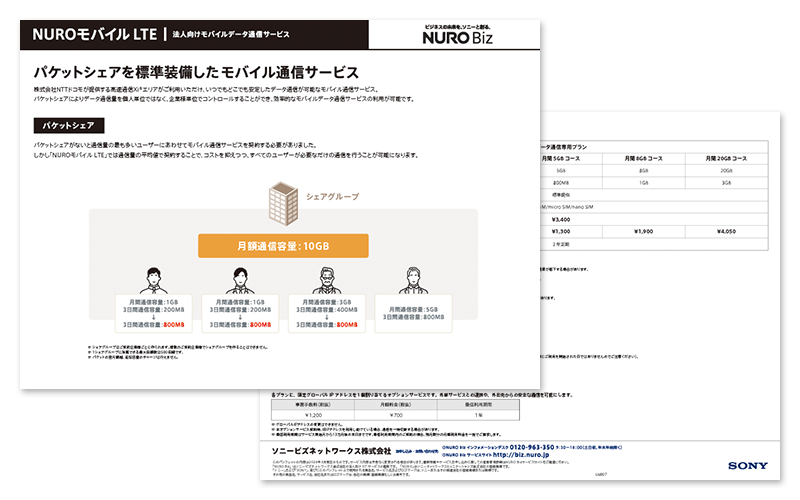
Task: Click the ¥1,300 price in the plan table
Action: coord(561,232)
